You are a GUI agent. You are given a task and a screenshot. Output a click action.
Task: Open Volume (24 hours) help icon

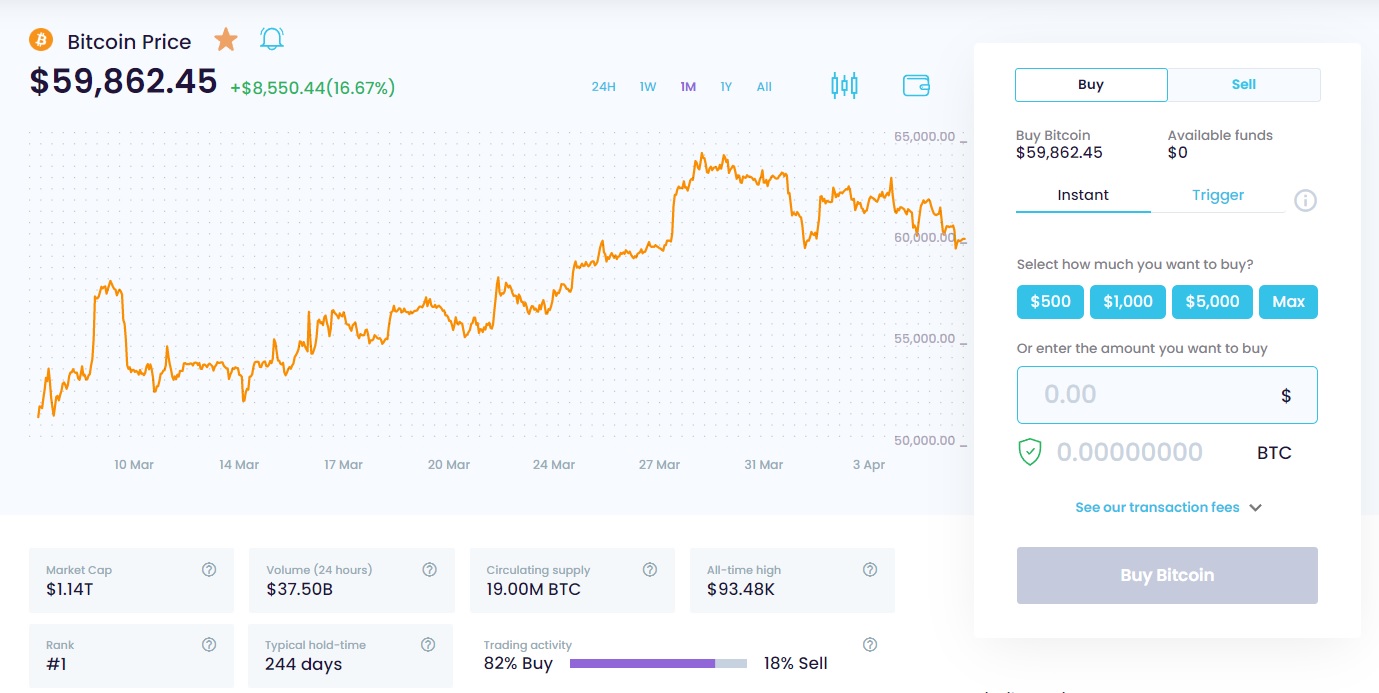429,569
